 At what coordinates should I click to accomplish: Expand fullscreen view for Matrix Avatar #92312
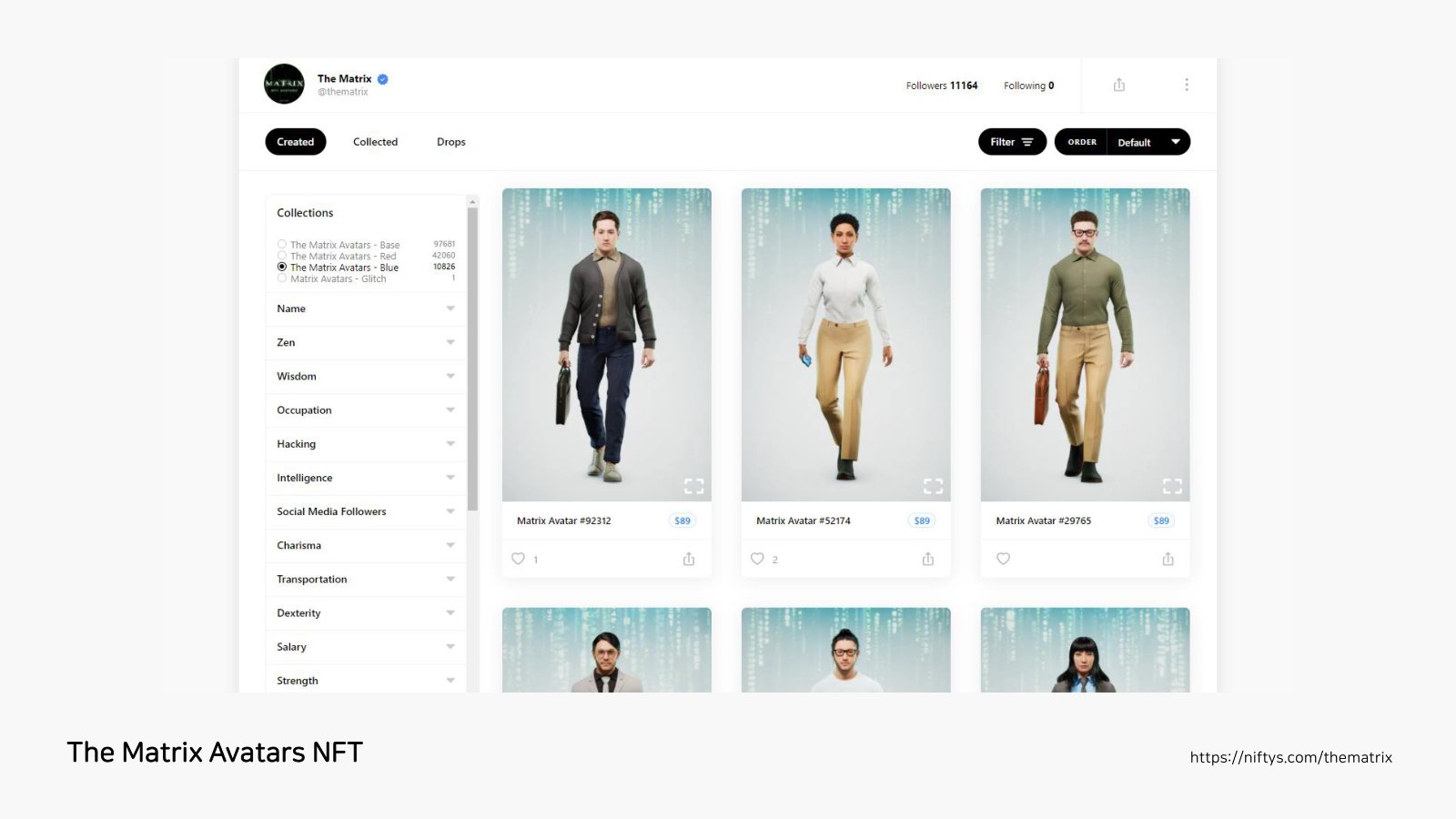tap(694, 486)
